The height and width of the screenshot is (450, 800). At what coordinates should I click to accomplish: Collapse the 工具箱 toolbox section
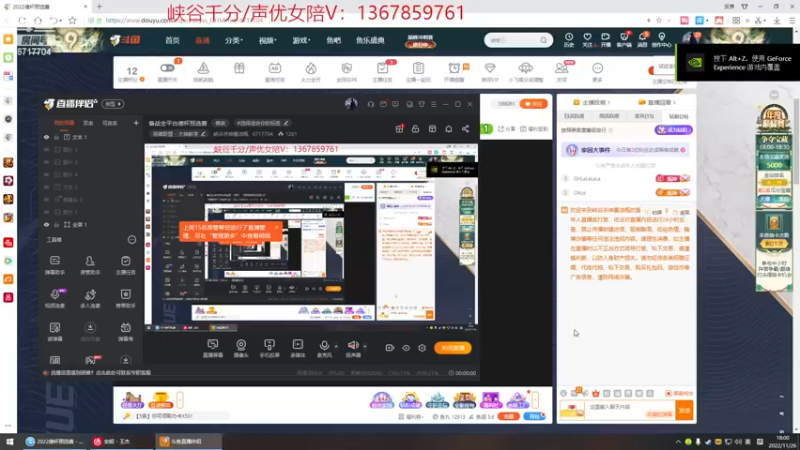(132, 240)
